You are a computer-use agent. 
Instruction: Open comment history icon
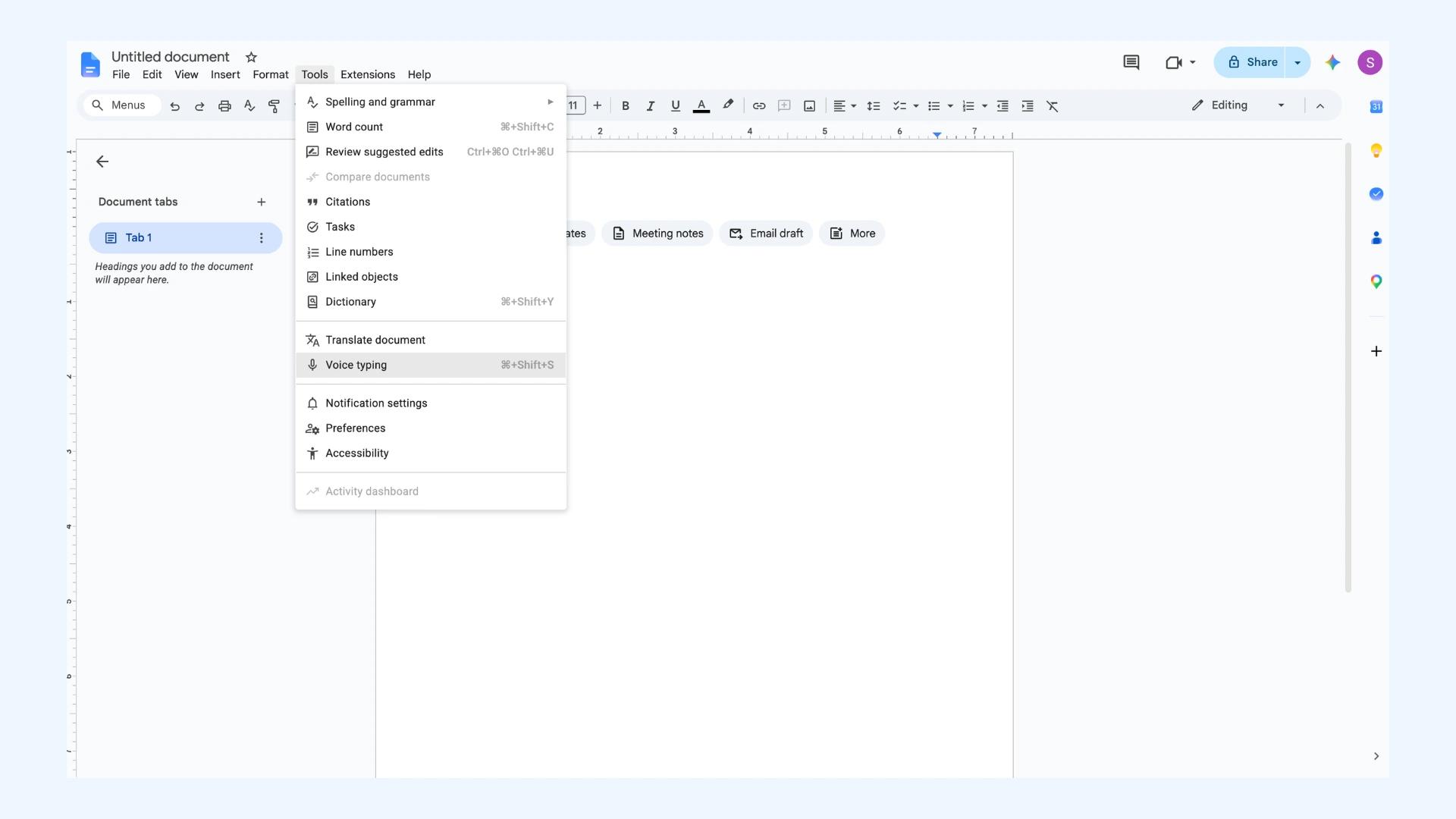point(1131,62)
